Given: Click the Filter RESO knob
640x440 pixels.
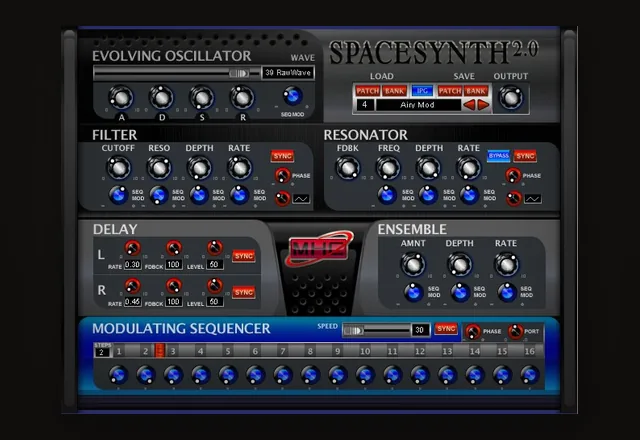Looking at the screenshot, I should [159, 168].
